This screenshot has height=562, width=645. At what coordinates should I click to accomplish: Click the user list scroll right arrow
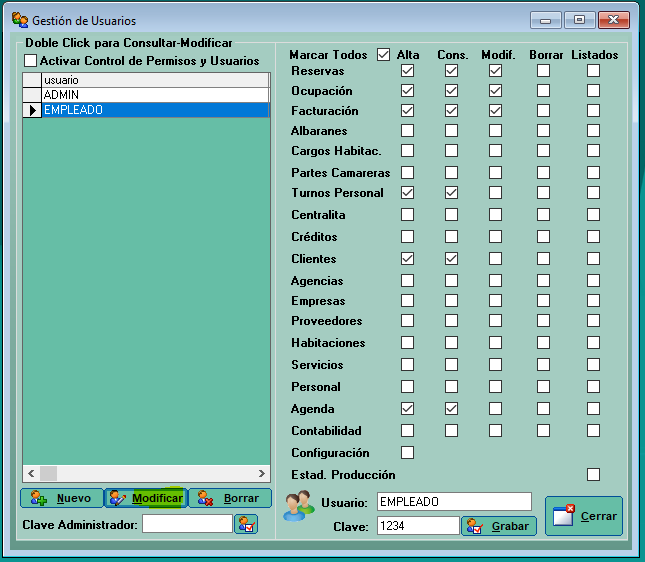262,473
